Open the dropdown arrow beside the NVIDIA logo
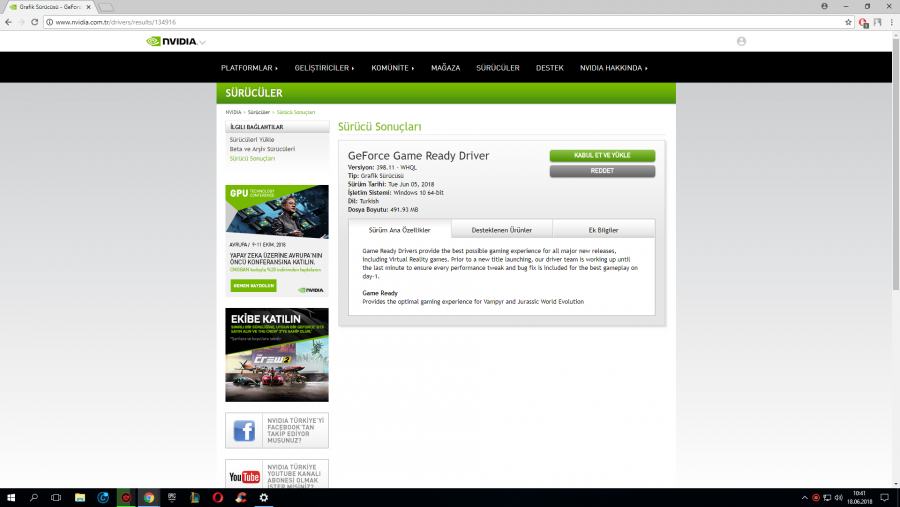The width and height of the screenshot is (900, 507). click(x=203, y=42)
